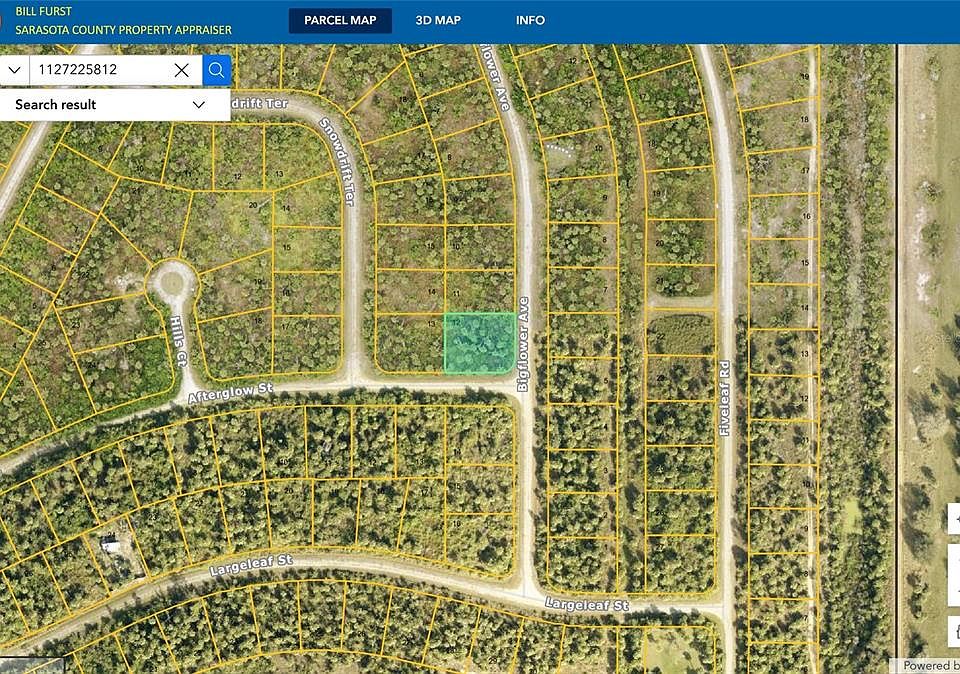The width and height of the screenshot is (960, 674).
Task: Click the left Largeleaf St label
Action: pyautogui.click(x=250, y=568)
